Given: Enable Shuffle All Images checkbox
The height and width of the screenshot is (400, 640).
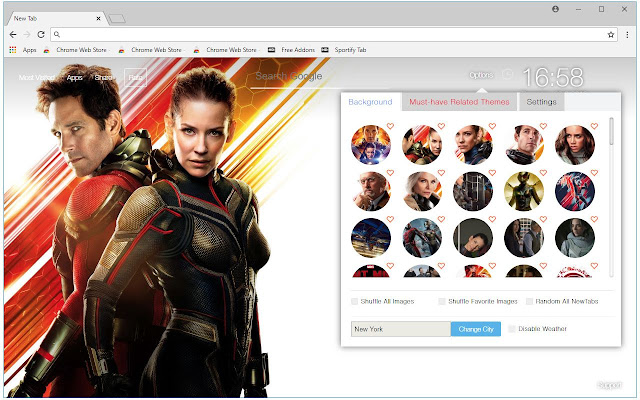Looking at the screenshot, I should pos(354,301).
